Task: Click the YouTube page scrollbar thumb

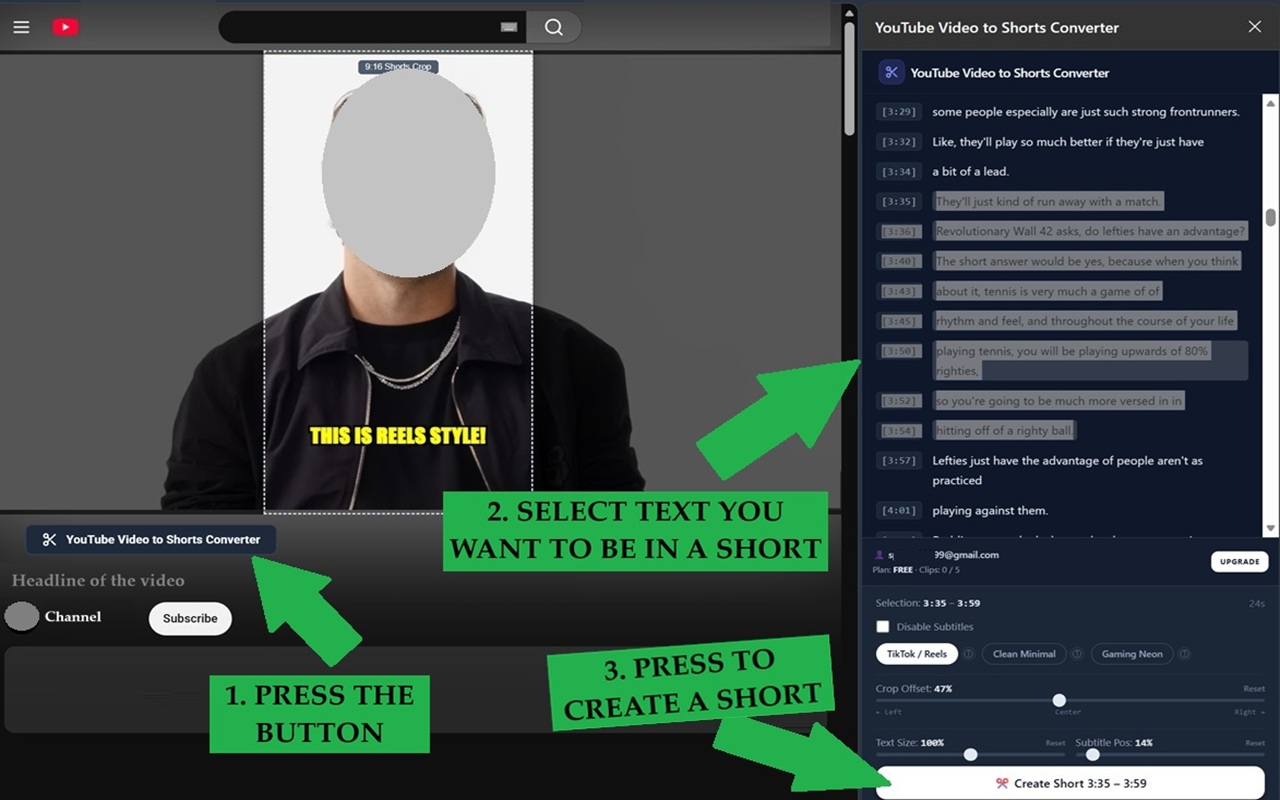Action: tap(850, 78)
